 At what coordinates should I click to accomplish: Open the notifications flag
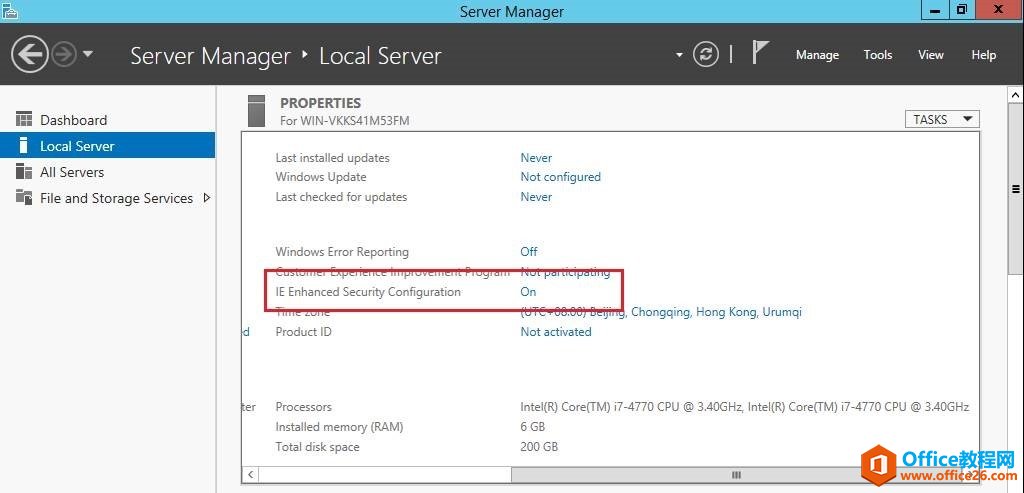click(x=760, y=53)
